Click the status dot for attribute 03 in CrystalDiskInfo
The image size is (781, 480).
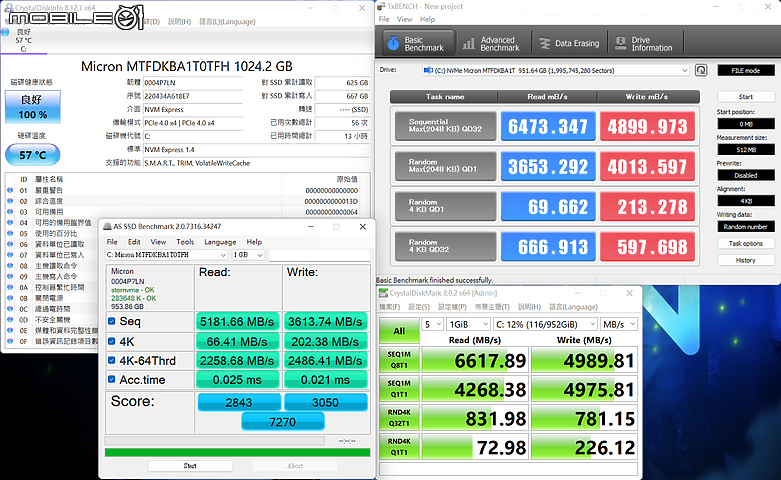(10, 212)
